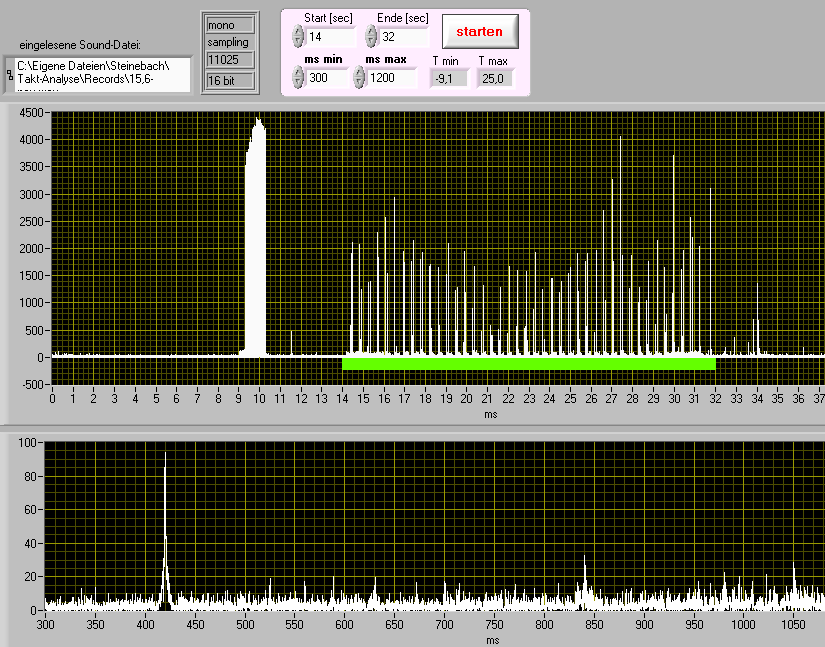
Task: Click the ms max stepper arrows
Action: (359, 78)
